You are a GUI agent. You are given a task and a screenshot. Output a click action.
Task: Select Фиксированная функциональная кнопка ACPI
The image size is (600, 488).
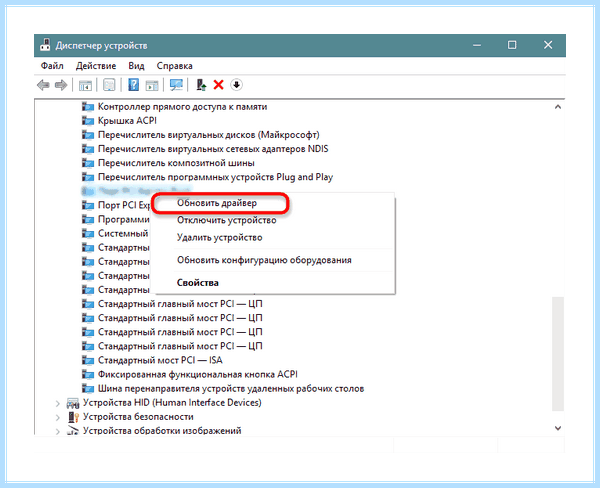197,374
